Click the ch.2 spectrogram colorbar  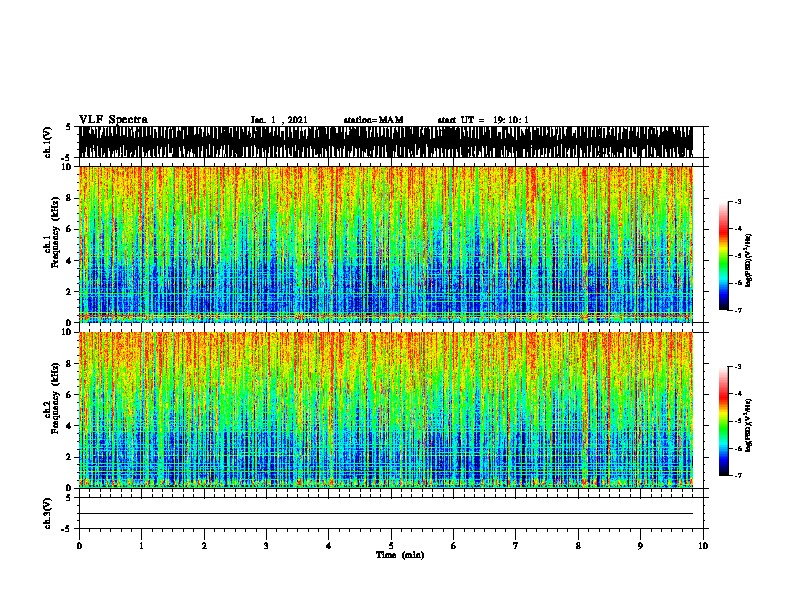[723, 421]
